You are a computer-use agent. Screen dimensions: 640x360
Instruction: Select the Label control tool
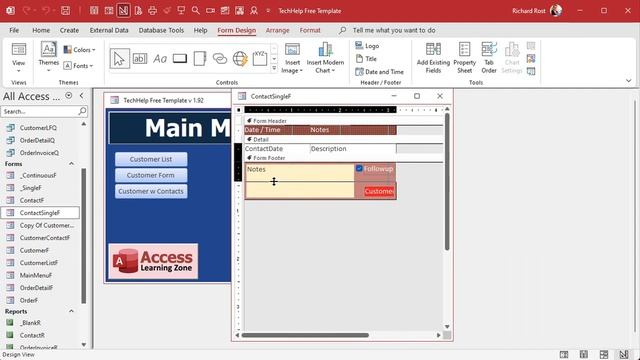[160, 59]
